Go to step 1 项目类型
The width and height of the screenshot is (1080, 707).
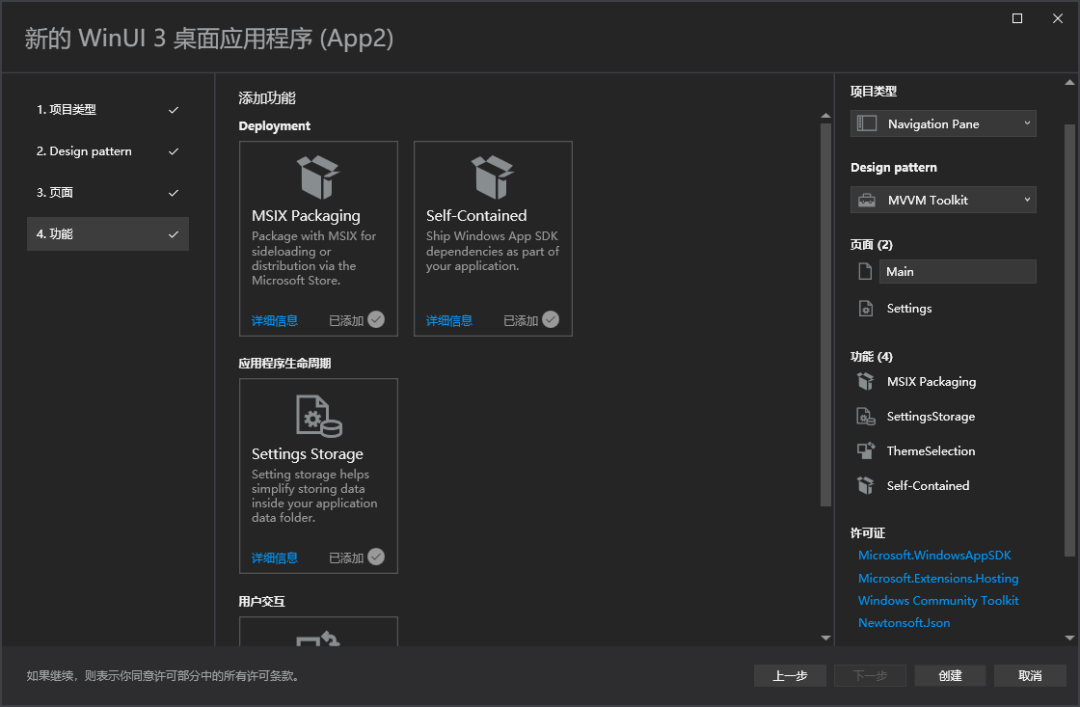[107, 110]
